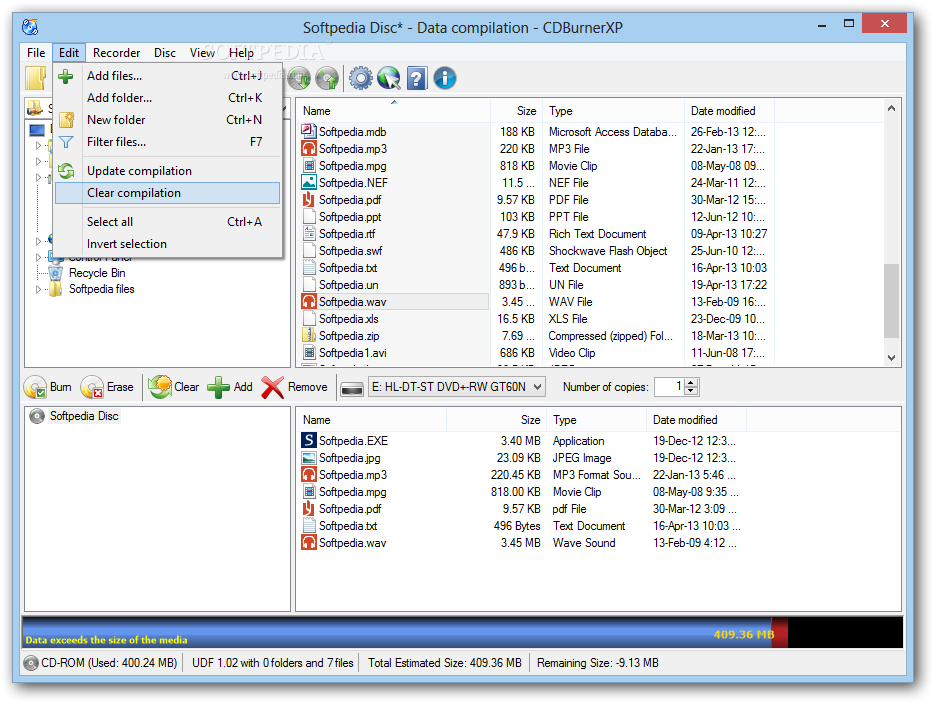Click the disc with green up arrow icon
Image resolution: width=934 pixels, height=703 pixels.
click(326, 78)
